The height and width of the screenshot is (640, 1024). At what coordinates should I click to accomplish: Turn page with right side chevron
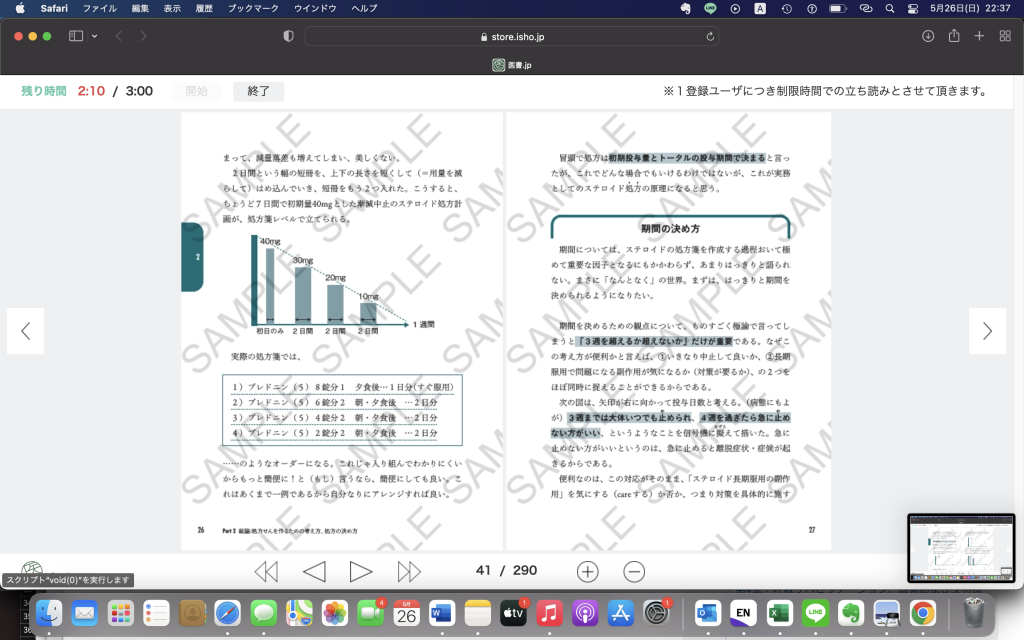pos(987,331)
